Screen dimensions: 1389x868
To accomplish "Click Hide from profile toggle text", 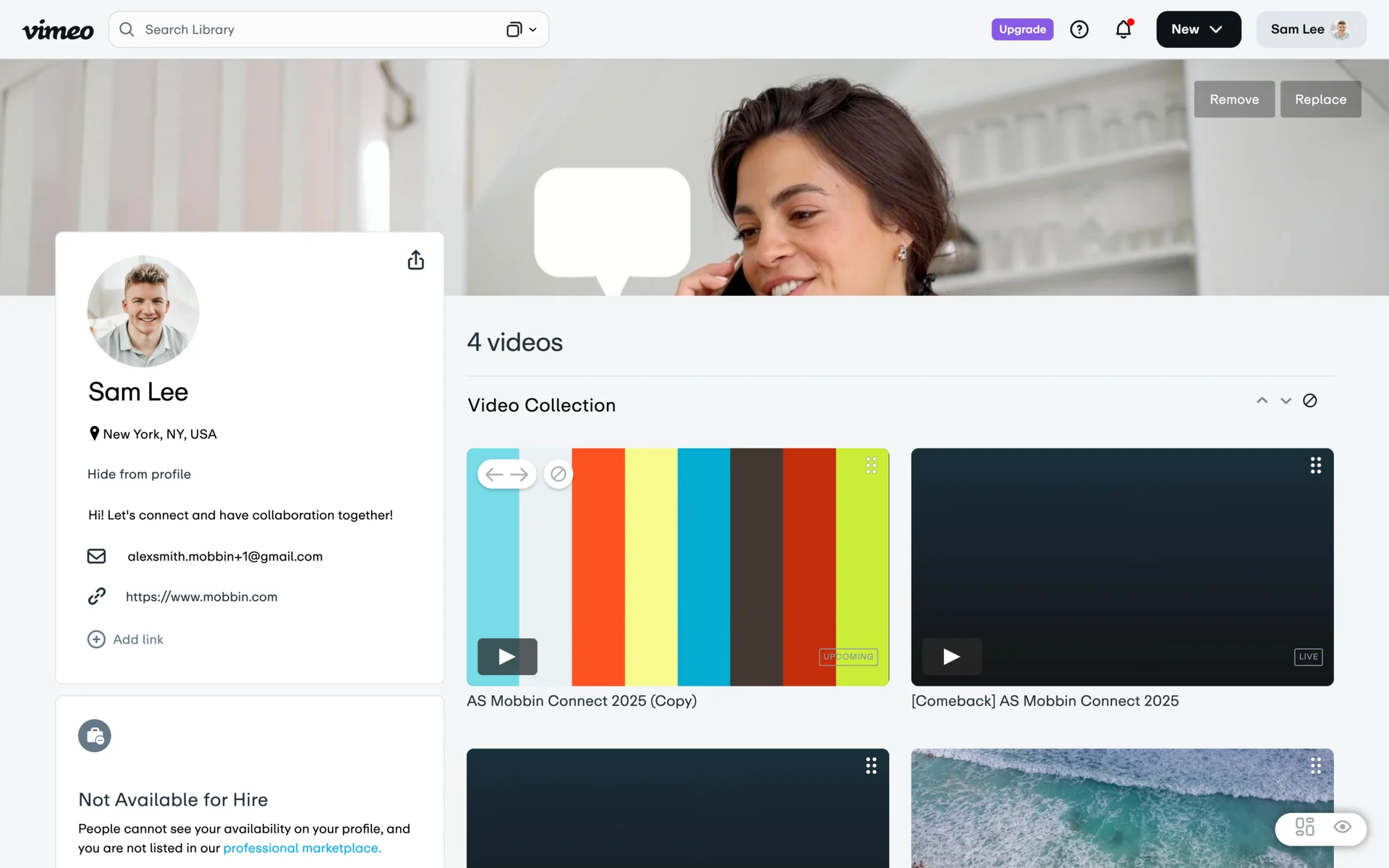I will [x=139, y=474].
